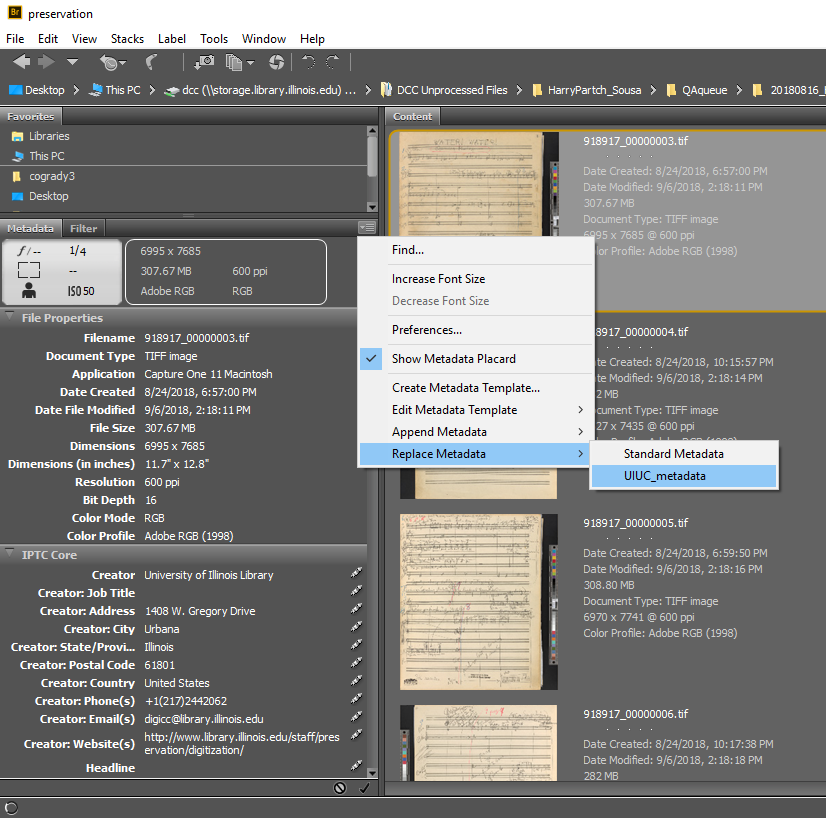Click the Open in Camera Raw icon
This screenshot has height=818, width=826.
pos(276,62)
